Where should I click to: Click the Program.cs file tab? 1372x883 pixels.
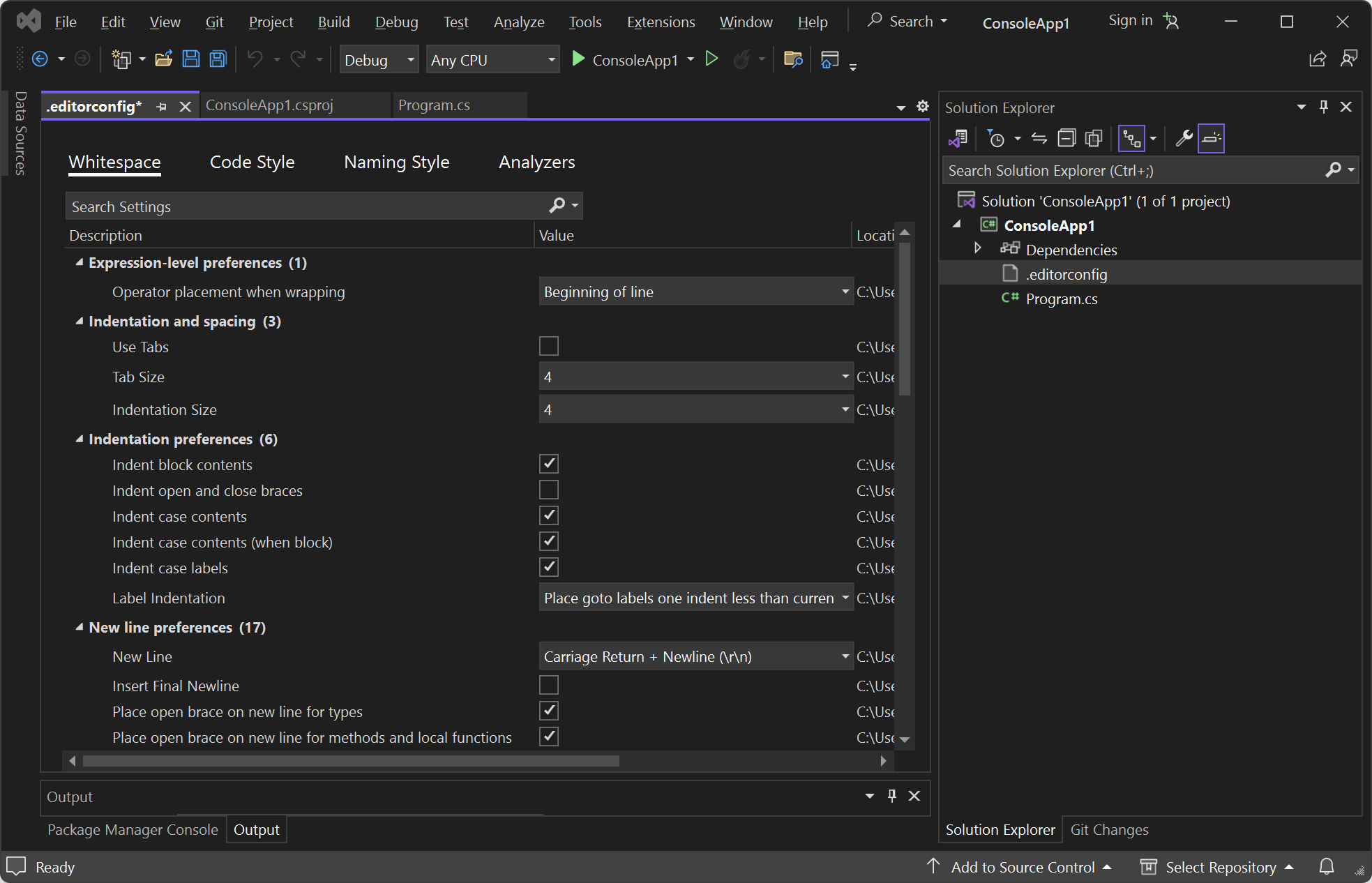tap(436, 106)
